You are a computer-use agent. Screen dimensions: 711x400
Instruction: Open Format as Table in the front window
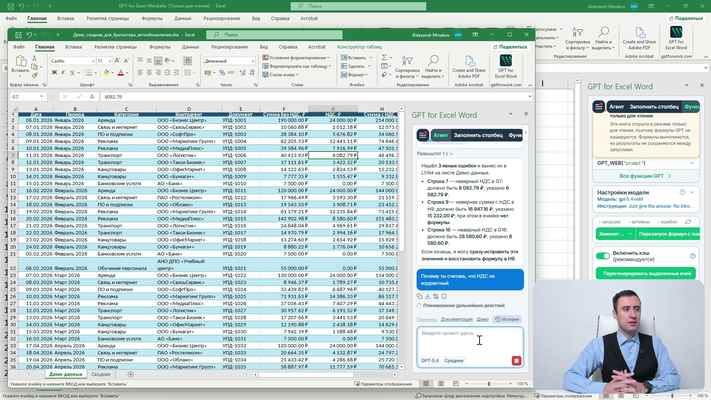tap(296, 66)
